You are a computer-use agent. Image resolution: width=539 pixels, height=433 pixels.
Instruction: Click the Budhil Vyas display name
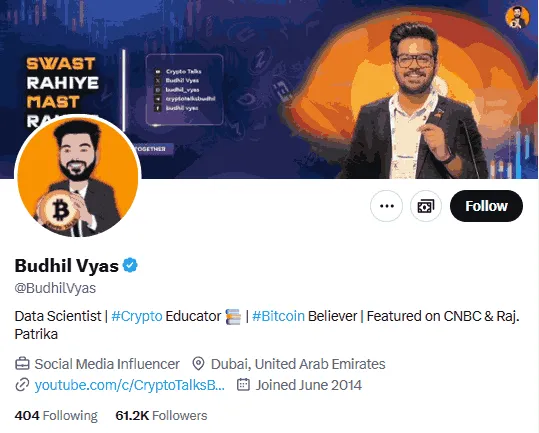coord(66,265)
